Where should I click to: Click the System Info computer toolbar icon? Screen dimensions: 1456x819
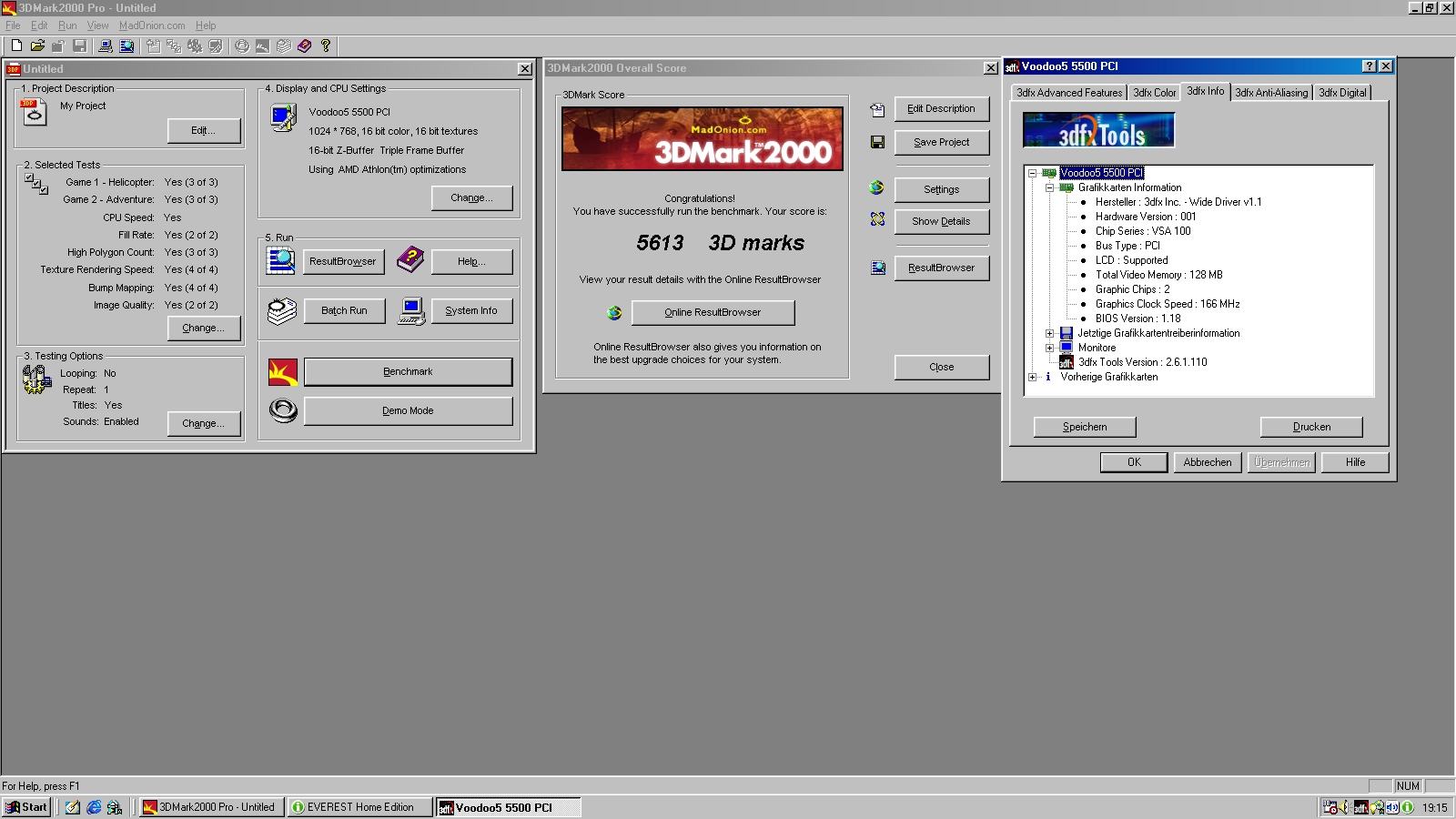[x=106, y=45]
